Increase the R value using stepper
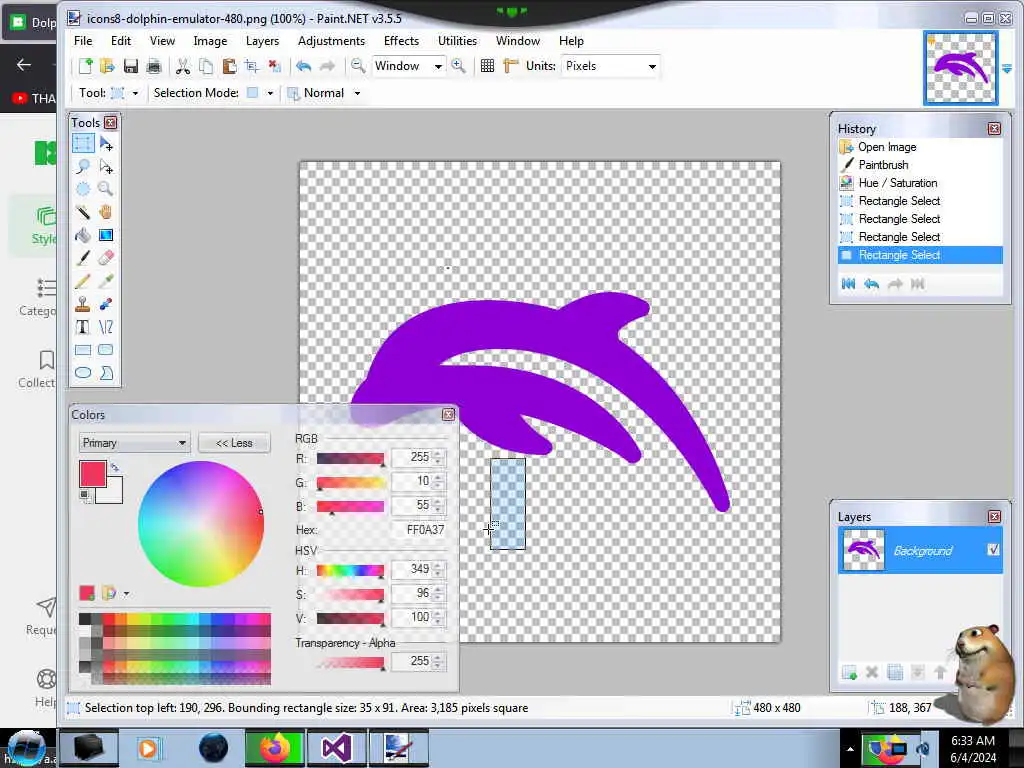Image resolution: width=1024 pixels, height=768 pixels. [438, 453]
